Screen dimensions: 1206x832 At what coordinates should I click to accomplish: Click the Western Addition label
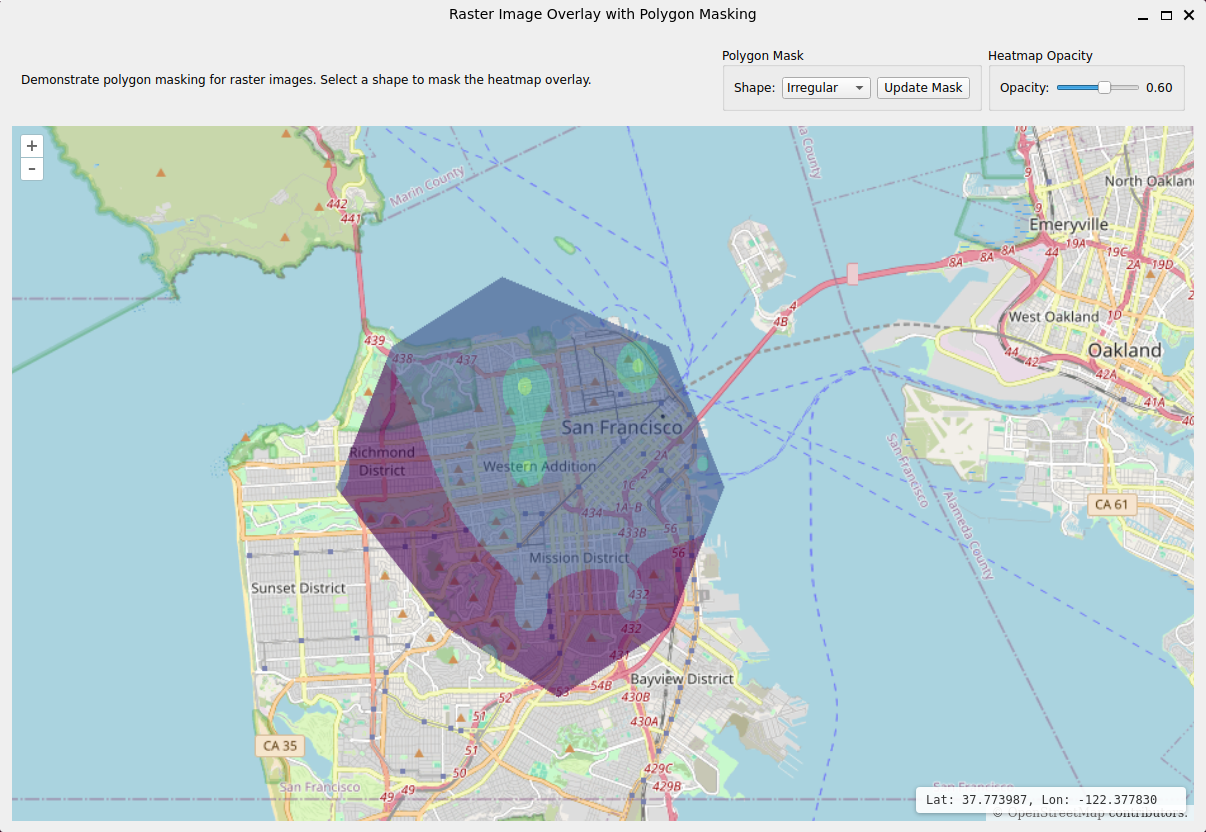coord(540,467)
